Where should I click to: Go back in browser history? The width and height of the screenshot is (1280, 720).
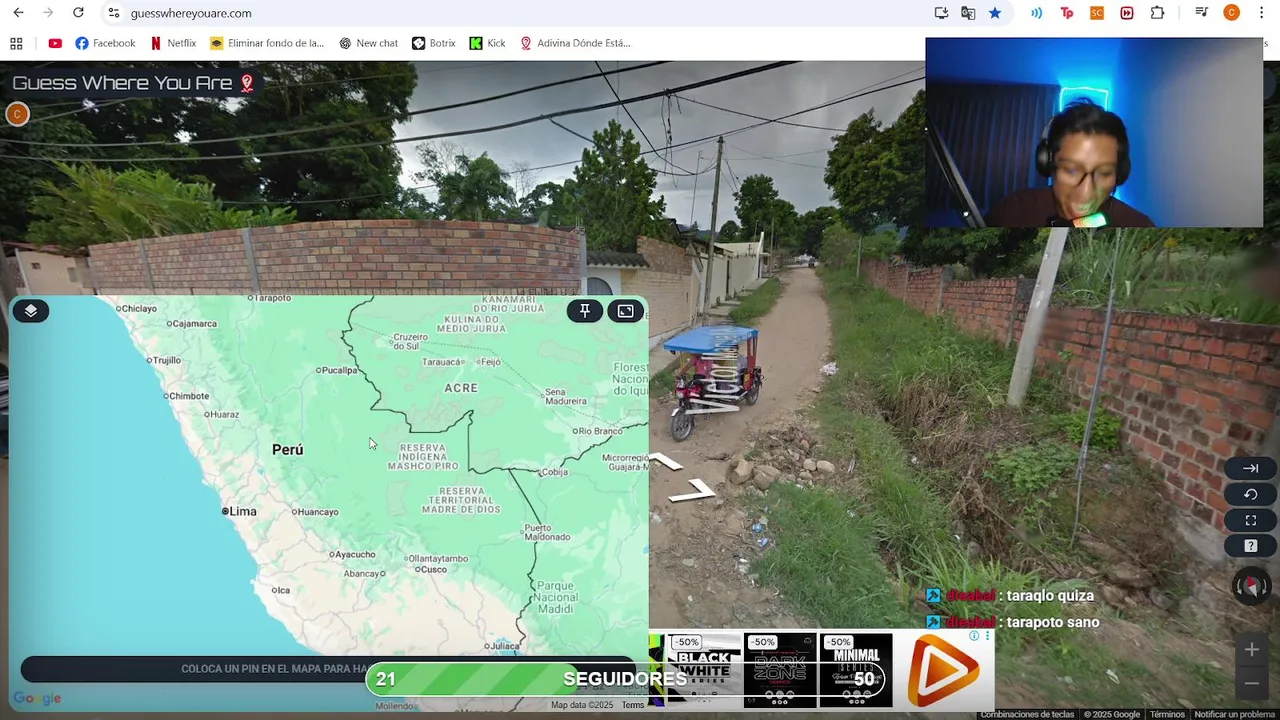coord(18,13)
